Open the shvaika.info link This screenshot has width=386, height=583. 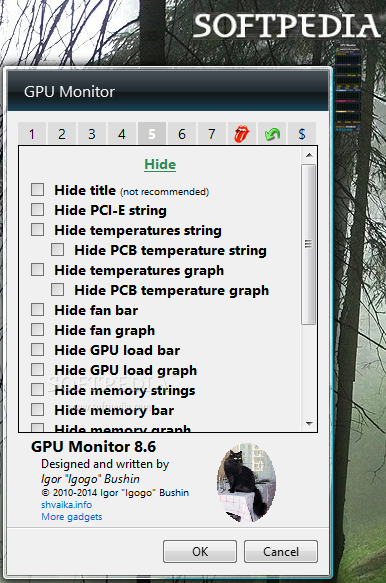point(67,505)
